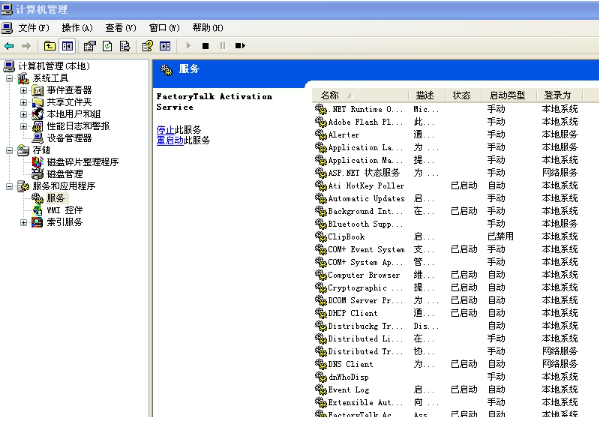Collapse the 存储 tree node

point(10,150)
